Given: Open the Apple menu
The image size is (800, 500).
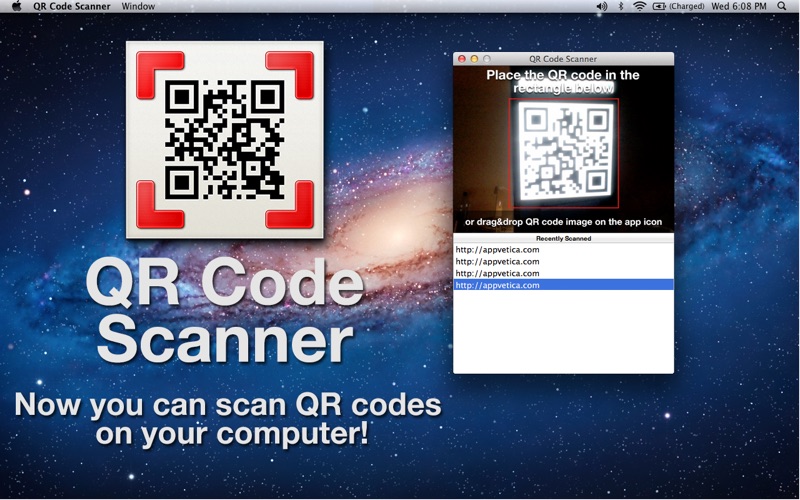Looking at the screenshot, I should 16,6.
